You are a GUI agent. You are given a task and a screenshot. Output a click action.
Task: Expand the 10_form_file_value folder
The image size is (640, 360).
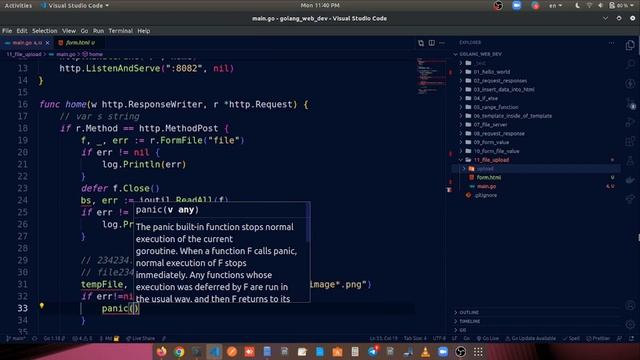[x=496, y=151]
